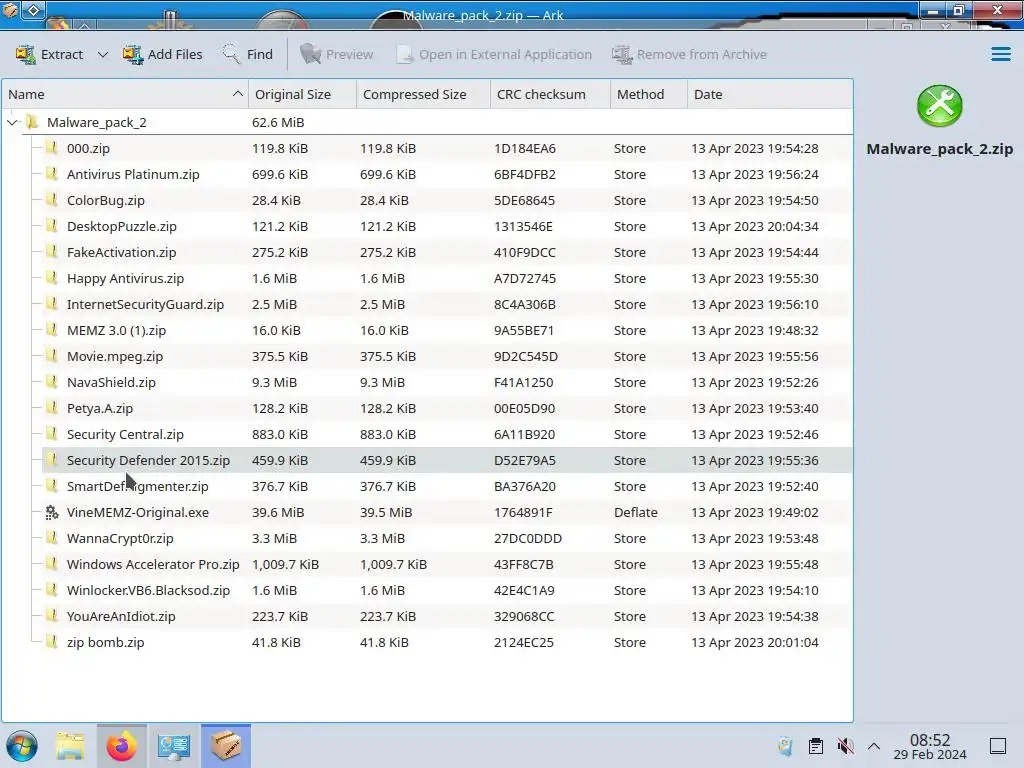Open the clipboard tray icon

click(x=816, y=746)
